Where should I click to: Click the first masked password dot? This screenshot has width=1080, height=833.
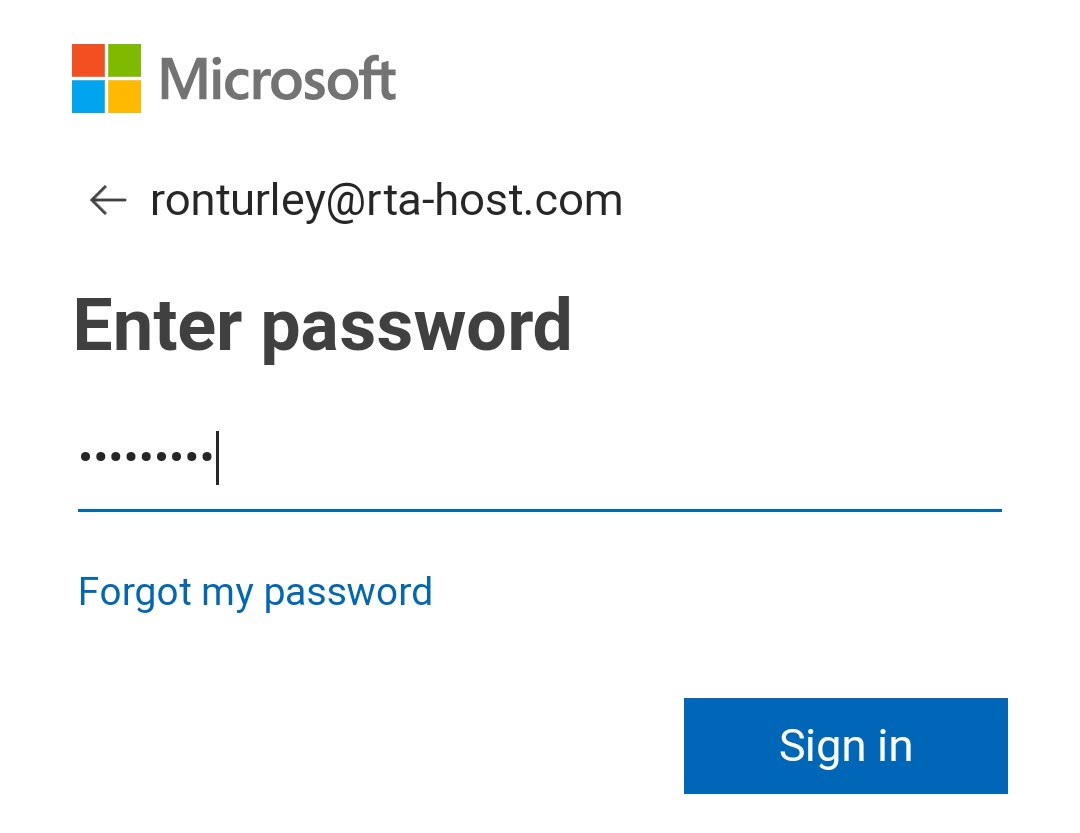click(86, 458)
